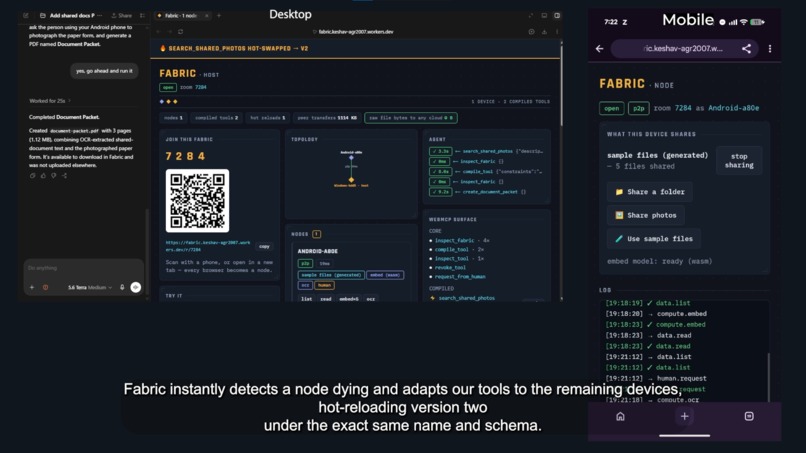Screen dimensions: 806x453
Task: Open the Add shared docs folder icon
Action: coord(43,15)
